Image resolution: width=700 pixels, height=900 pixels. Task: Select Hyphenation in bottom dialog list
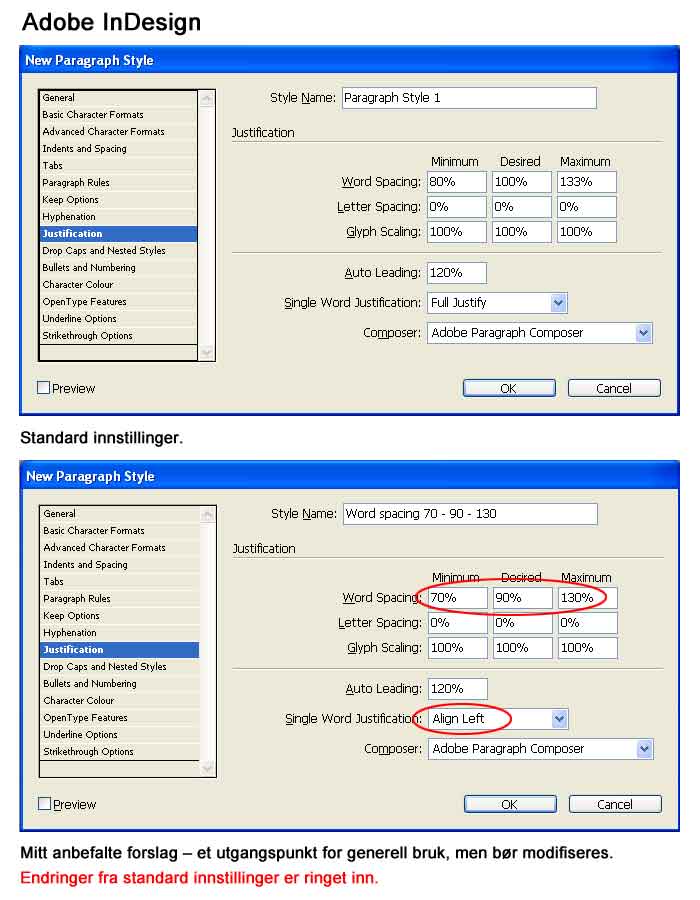[x=120, y=633]
